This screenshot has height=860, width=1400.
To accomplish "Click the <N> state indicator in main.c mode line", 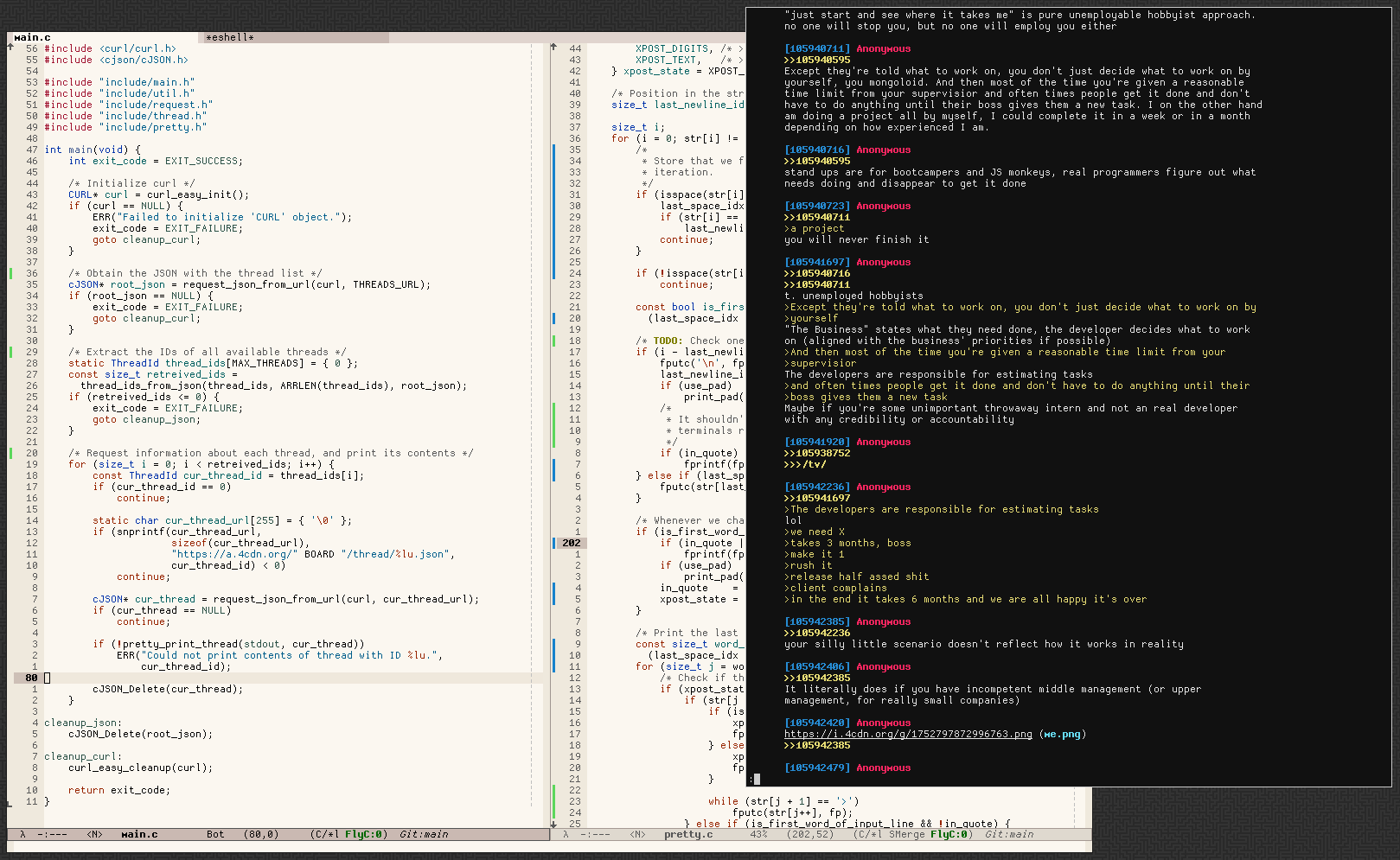I will pyautogui.click(x=94, y=834).
